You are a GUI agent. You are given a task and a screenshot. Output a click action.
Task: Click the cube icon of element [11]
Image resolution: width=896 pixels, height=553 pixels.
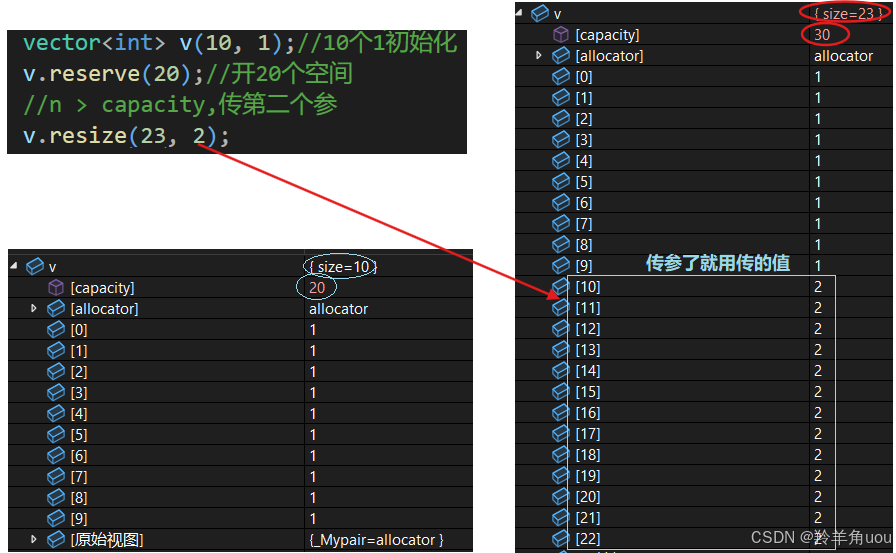[561, 308]
